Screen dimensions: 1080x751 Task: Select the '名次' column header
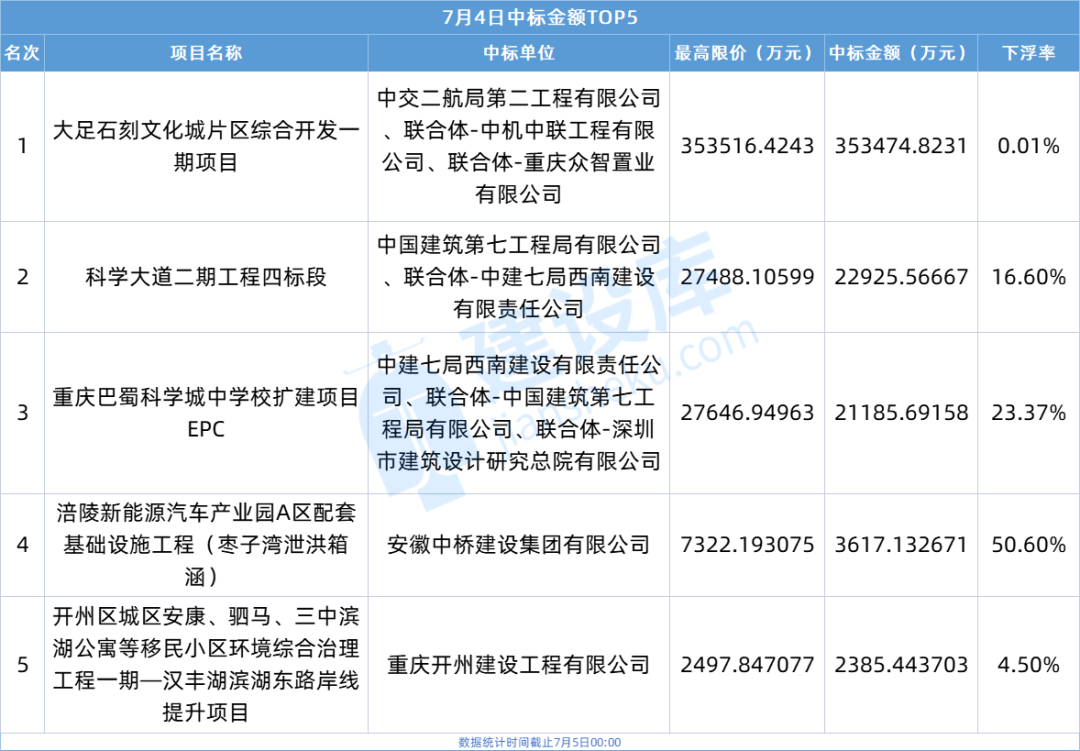pyautogui.click(x=22, y=53)
